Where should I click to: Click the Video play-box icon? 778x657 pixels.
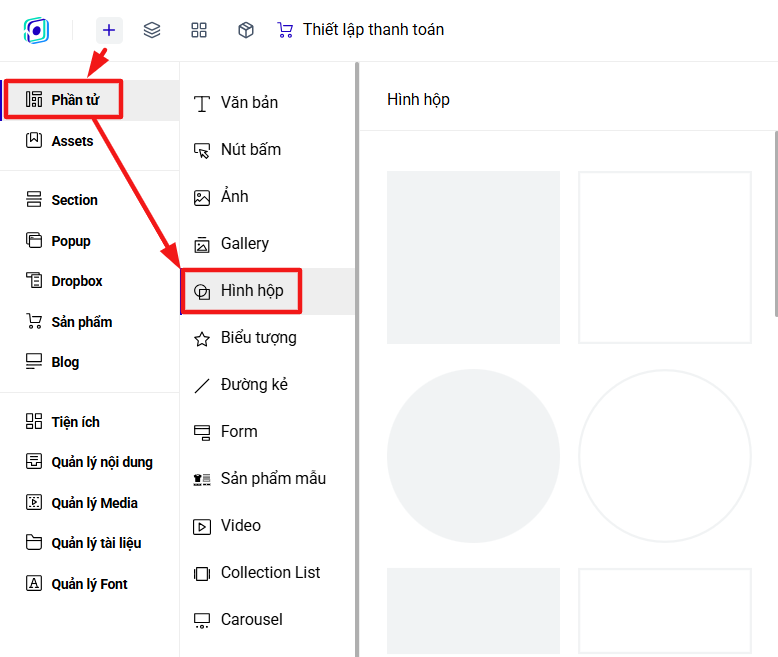point(201,526)
